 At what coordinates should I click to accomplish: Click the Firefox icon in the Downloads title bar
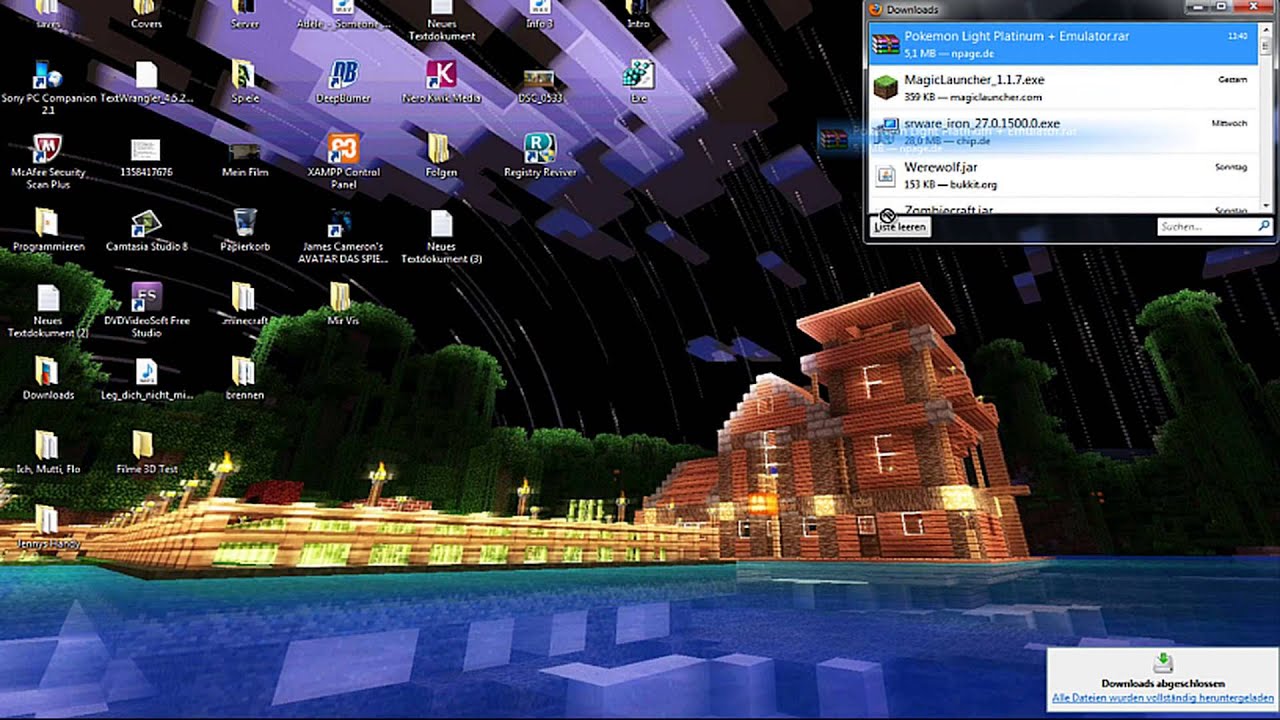[x=876, y=9]
